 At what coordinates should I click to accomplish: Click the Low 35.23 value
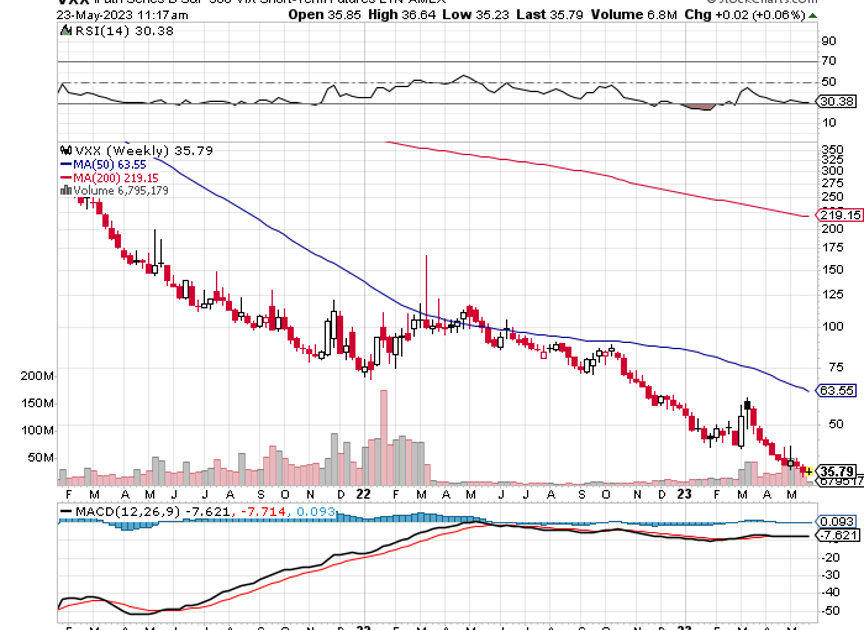(x=476, y=15)
